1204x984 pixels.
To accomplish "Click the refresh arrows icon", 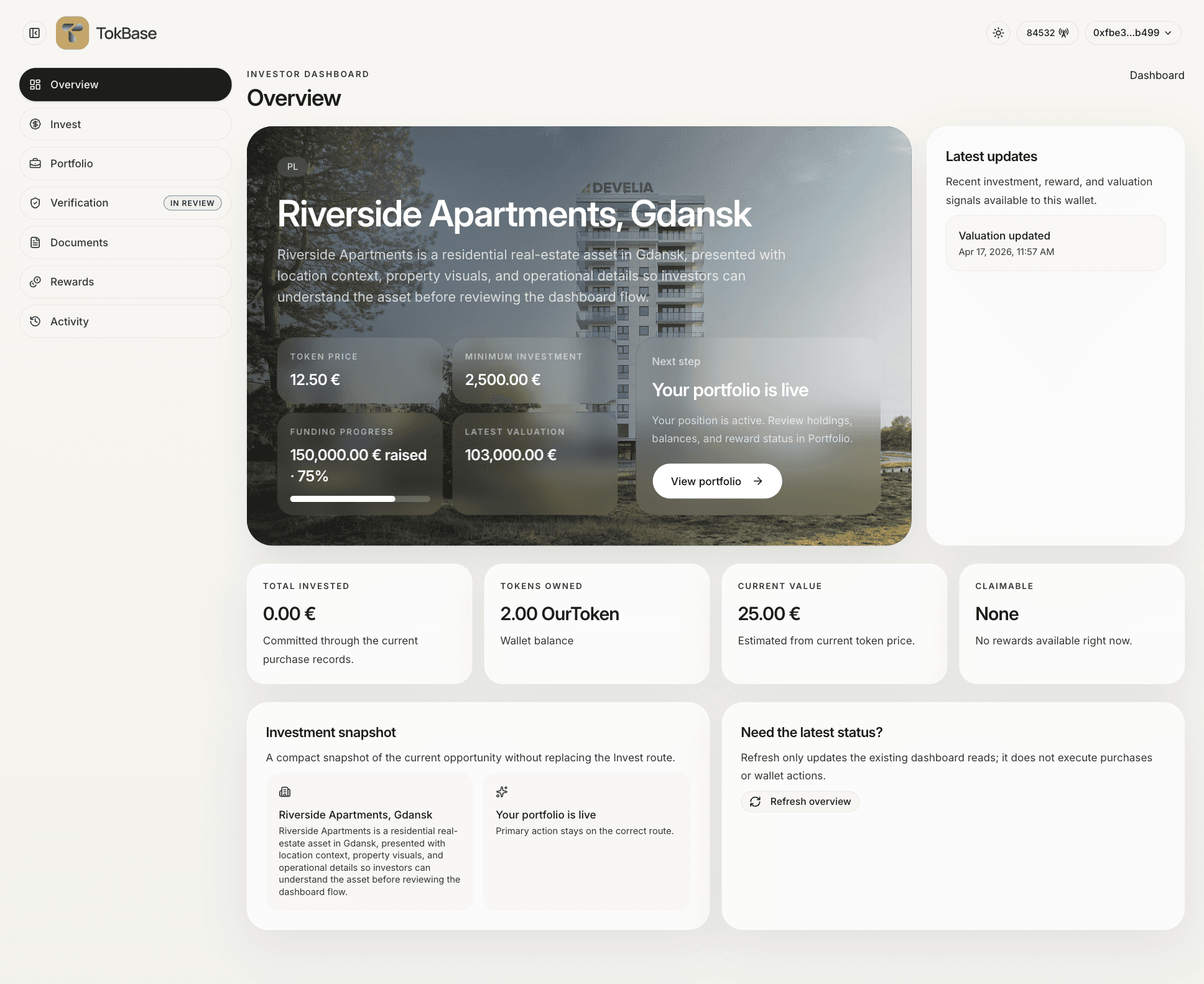I will click(x=756, y=802).
